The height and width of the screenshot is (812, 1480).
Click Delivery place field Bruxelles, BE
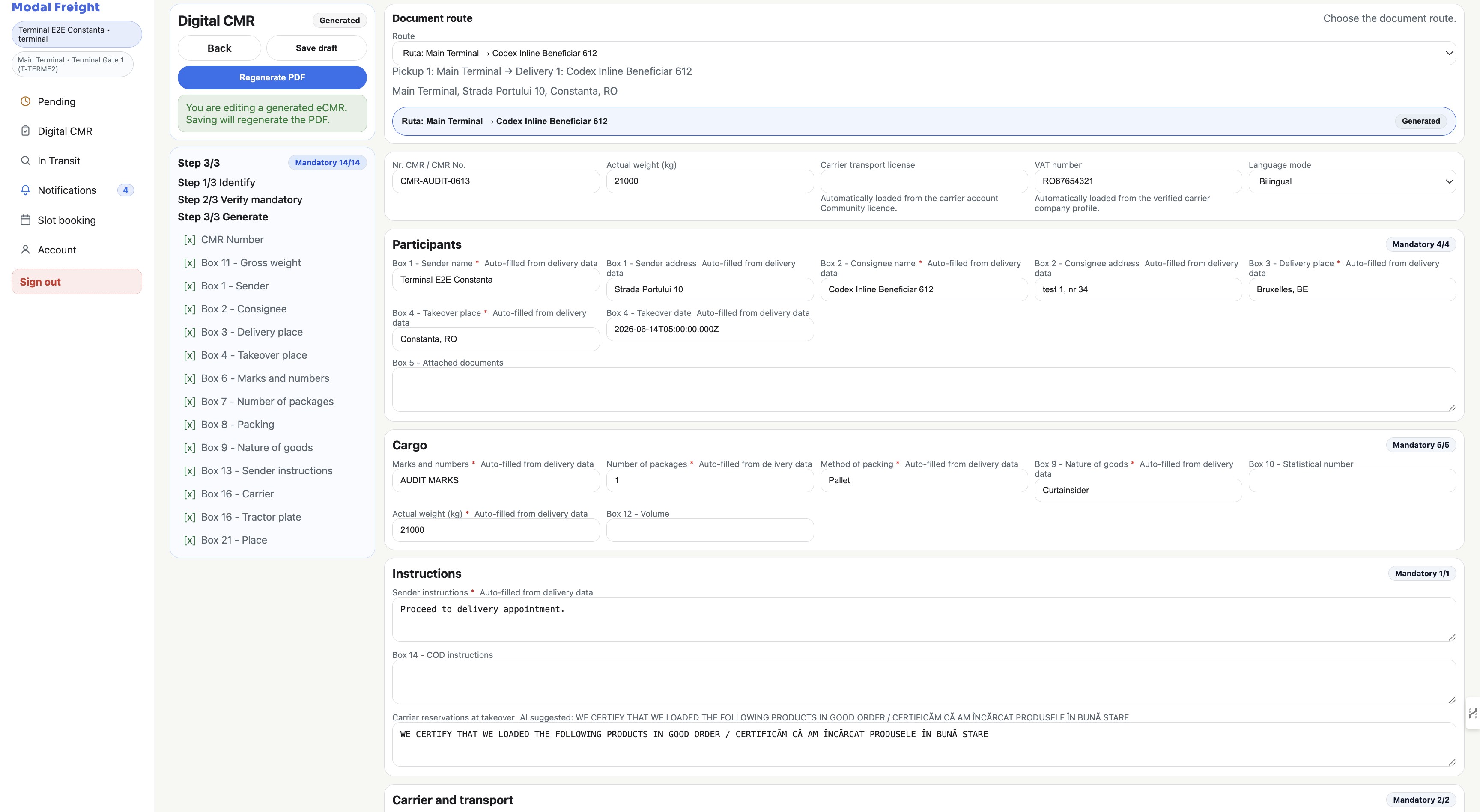coord(1352,289)
